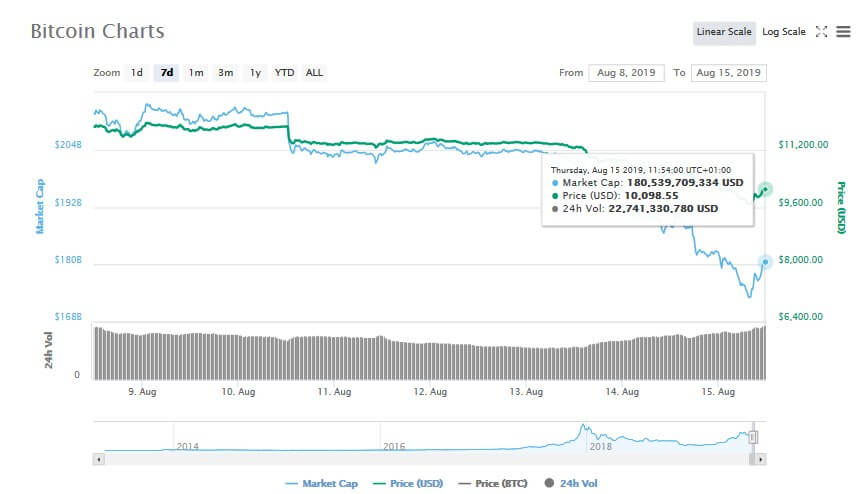Click the 9. Aug date label
The width and height of the screenshot is (862, 494).
tap(142, 392)
